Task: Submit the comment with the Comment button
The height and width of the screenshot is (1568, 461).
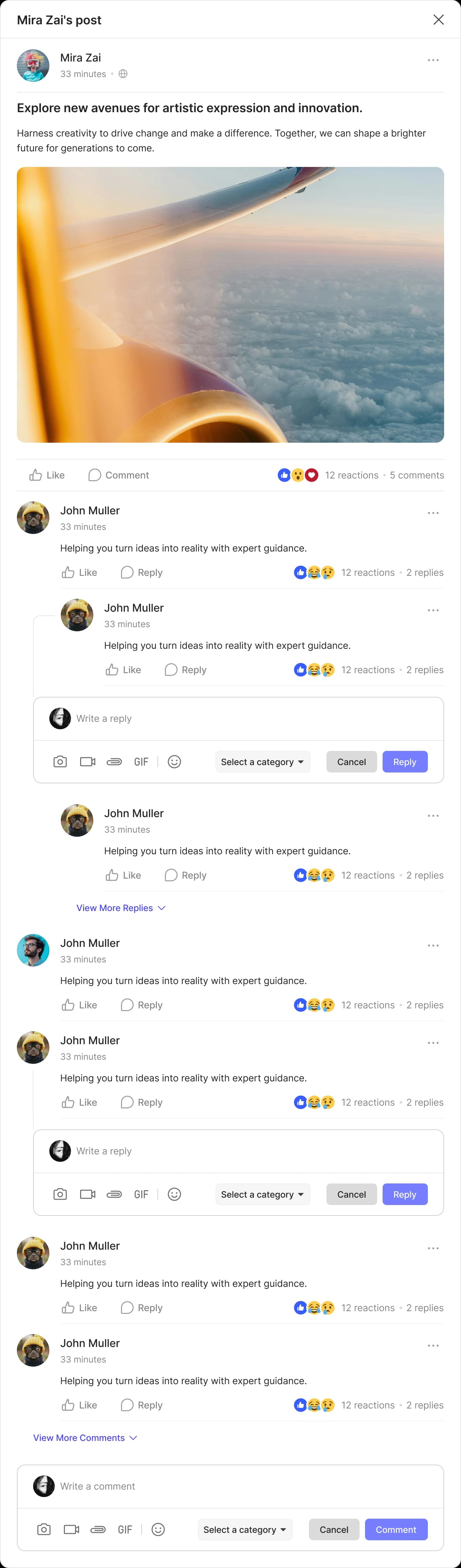Action: 396,1530
